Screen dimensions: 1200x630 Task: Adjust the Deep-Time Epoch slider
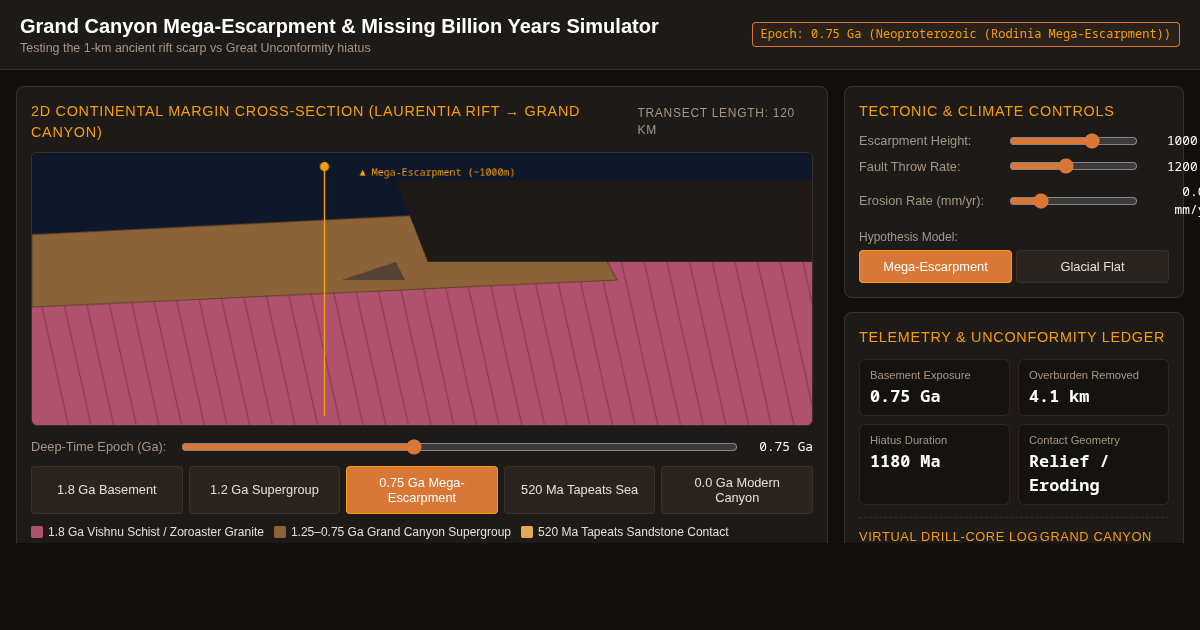[x=459, y=447]
